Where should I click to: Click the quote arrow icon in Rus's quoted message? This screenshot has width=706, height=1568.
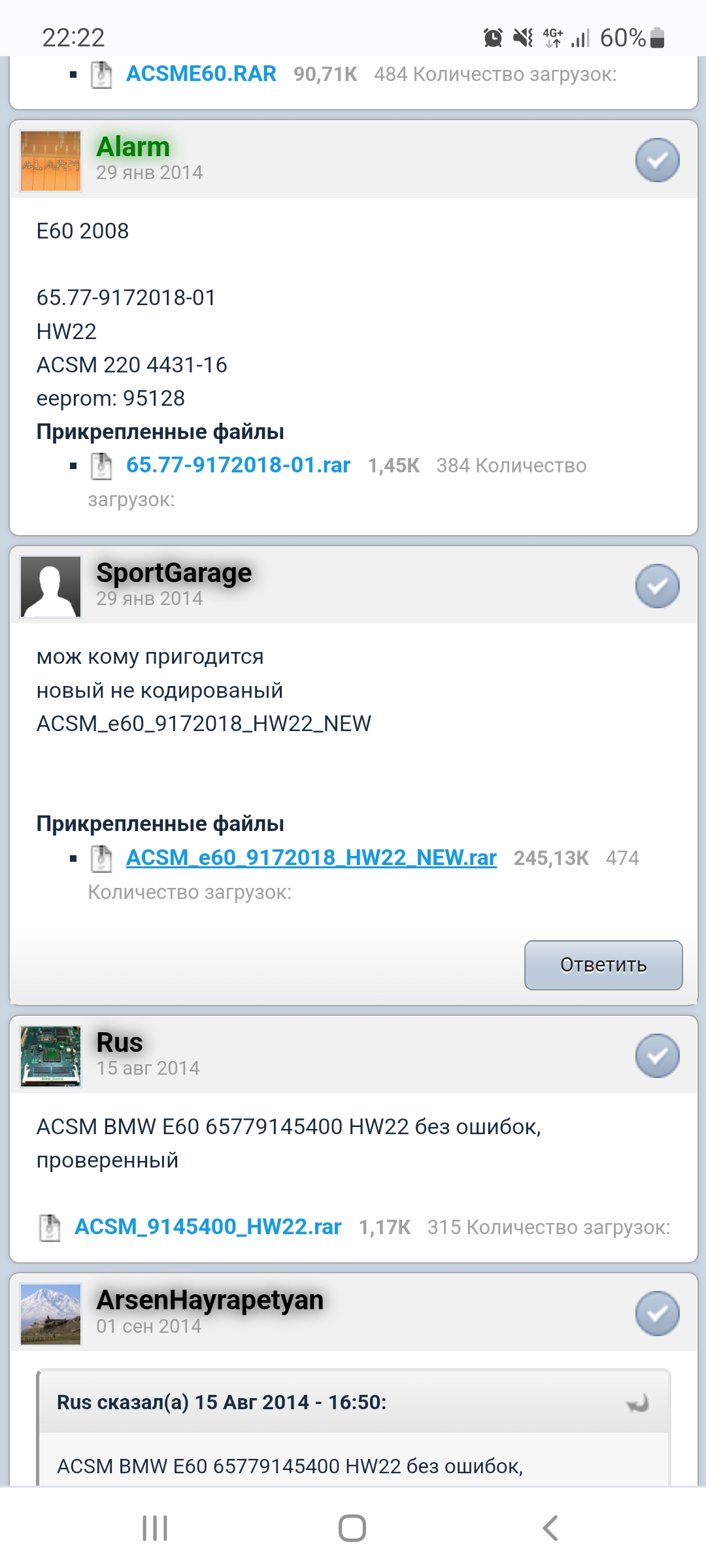[x=637, y=1403]
